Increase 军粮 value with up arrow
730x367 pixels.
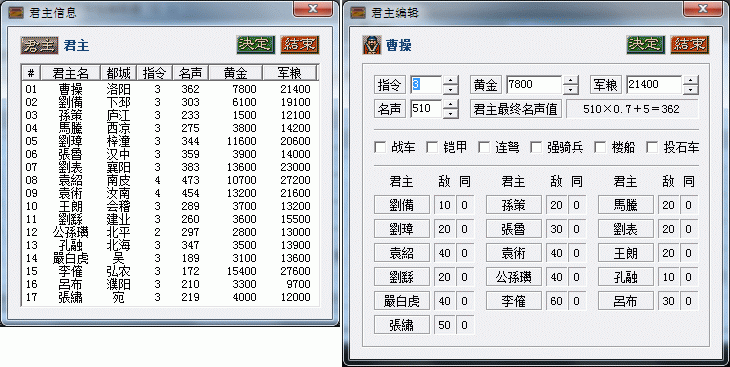coord(690,80)
